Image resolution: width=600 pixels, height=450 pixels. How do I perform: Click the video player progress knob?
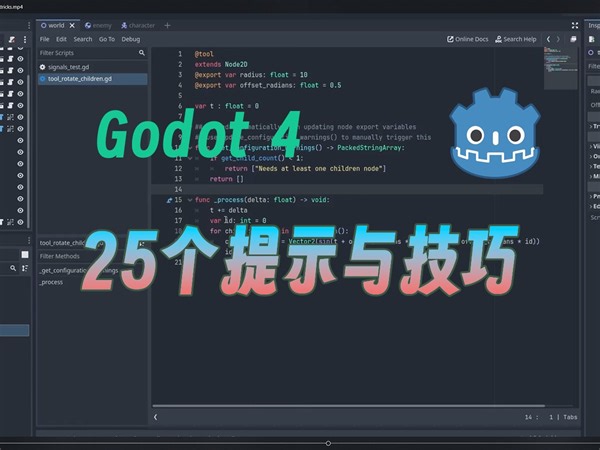coord(328,443)
